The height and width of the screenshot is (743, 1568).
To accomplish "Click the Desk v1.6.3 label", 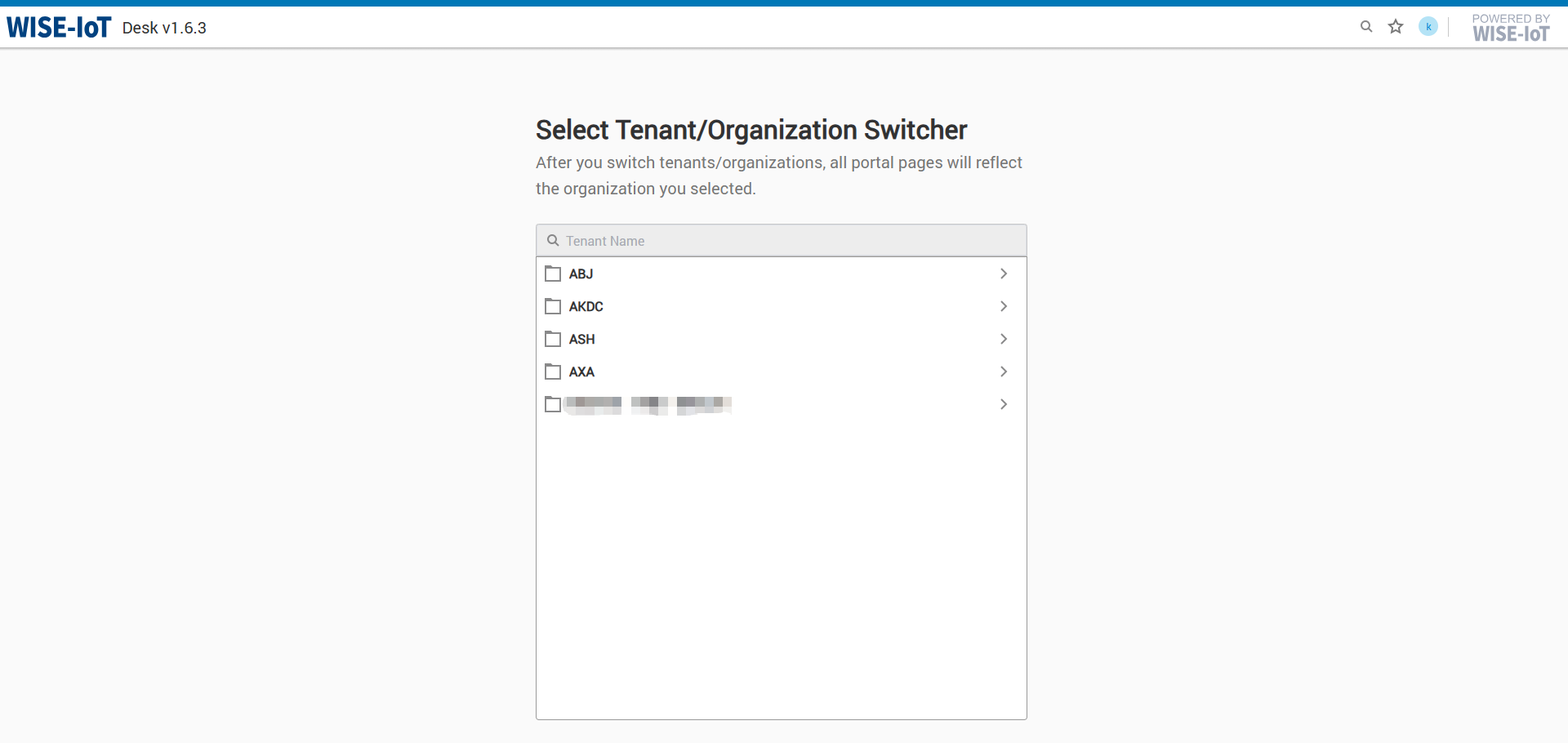I will point(163,28).
